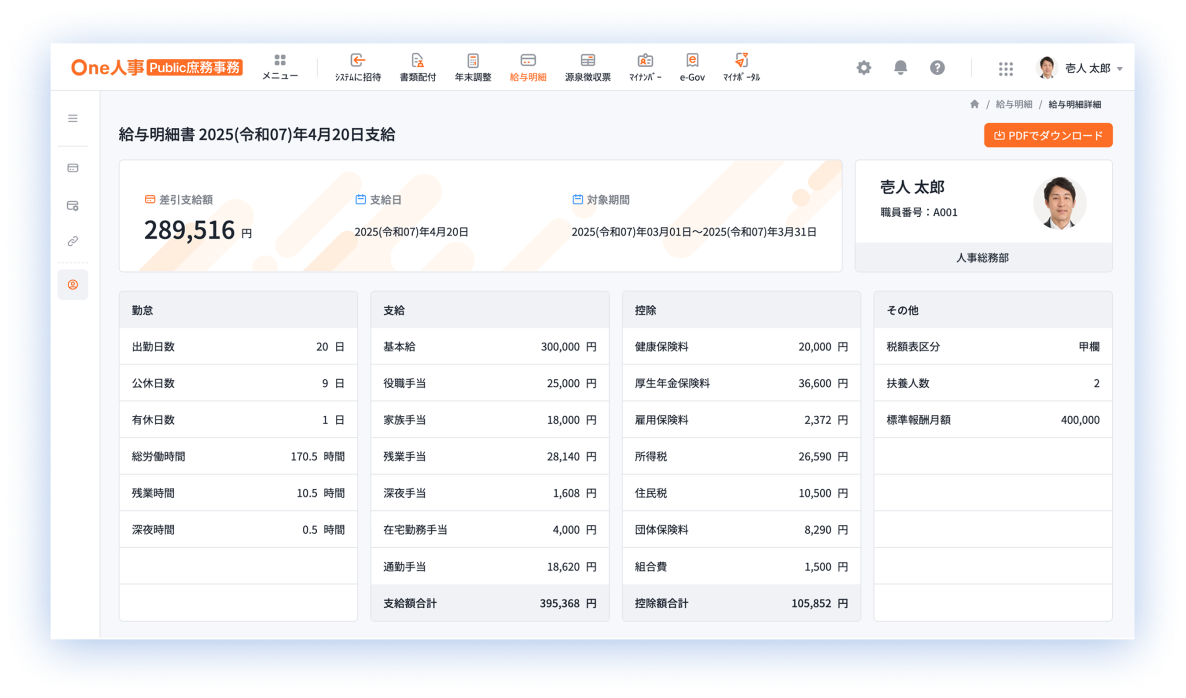1186x698 pixels.
Task: Click the 所得税 row
Action: point(741,457)
